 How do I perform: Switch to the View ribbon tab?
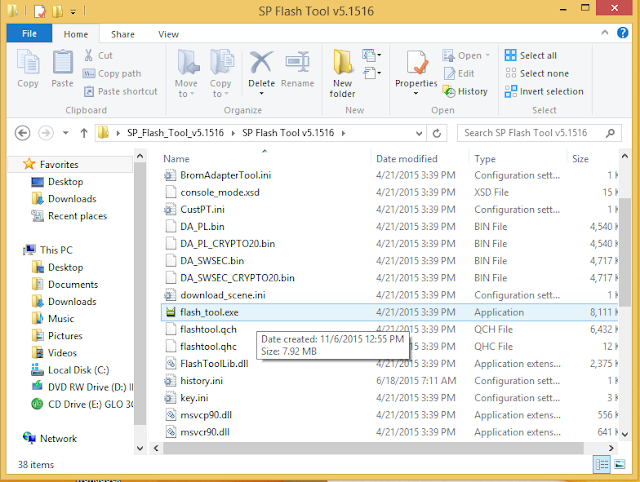coord(169,34)
